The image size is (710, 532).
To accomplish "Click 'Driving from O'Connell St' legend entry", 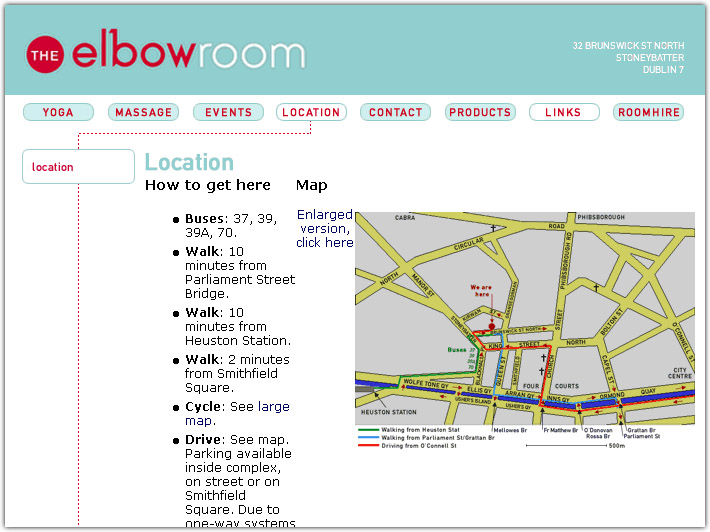I will coord(408,446).
